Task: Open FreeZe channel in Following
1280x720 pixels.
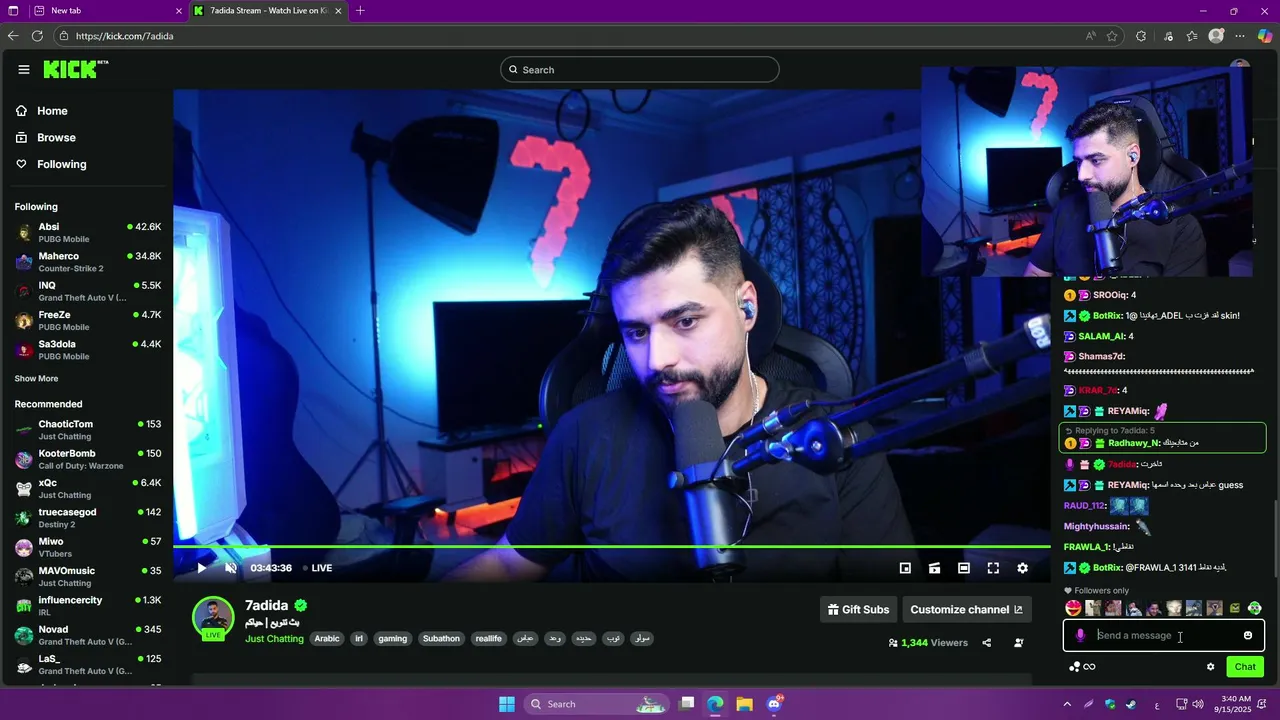Action: 88,320
